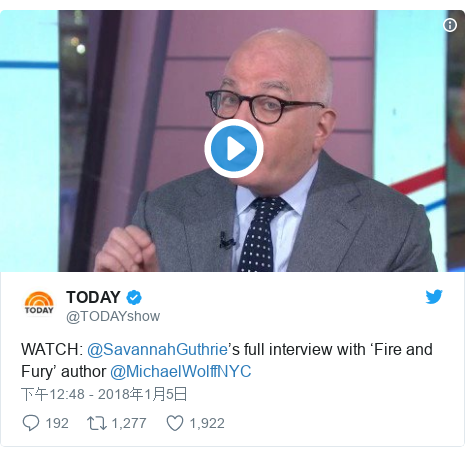View the 1,922 likes count

(x=207, y=423)
